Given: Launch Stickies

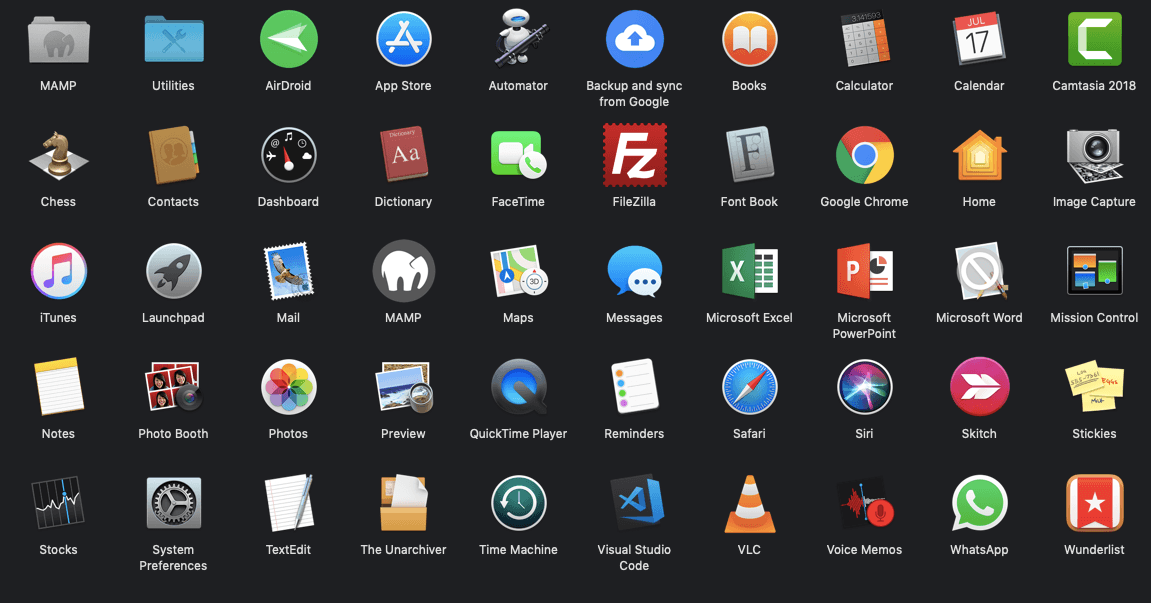Looking at the screenshot, I should click(1094, 387).
